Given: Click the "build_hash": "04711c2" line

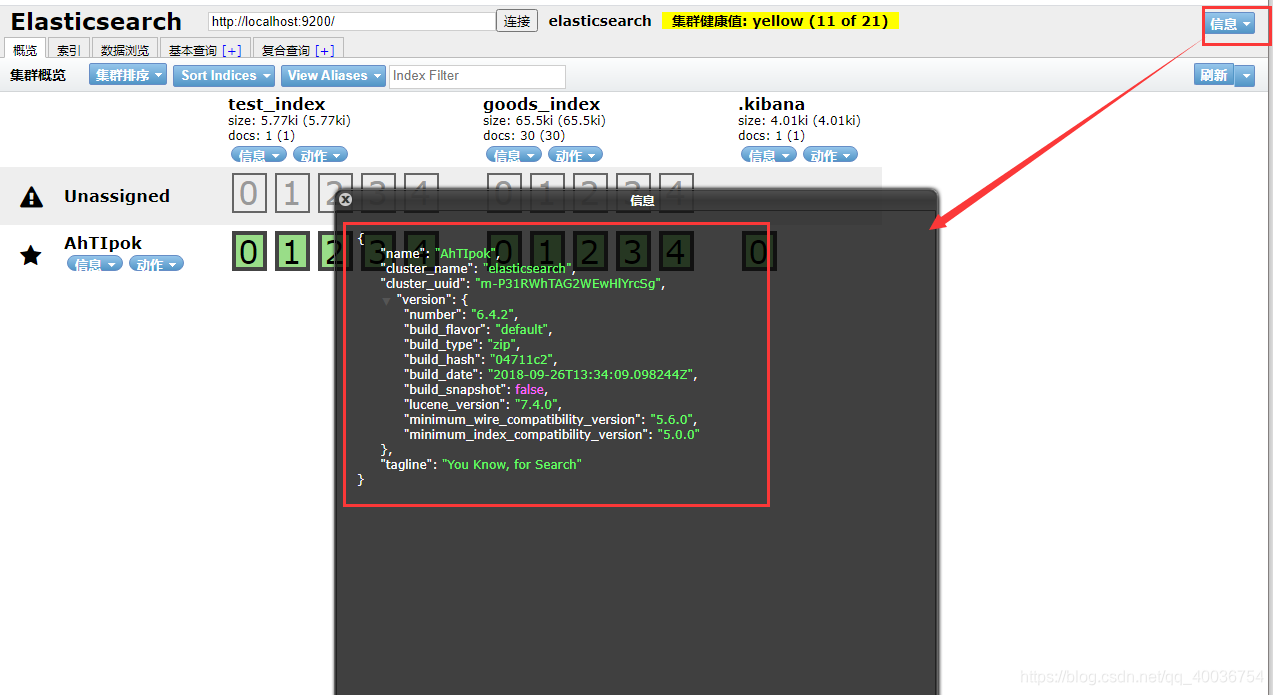Looking at the screenshot, I should (482, 359).
